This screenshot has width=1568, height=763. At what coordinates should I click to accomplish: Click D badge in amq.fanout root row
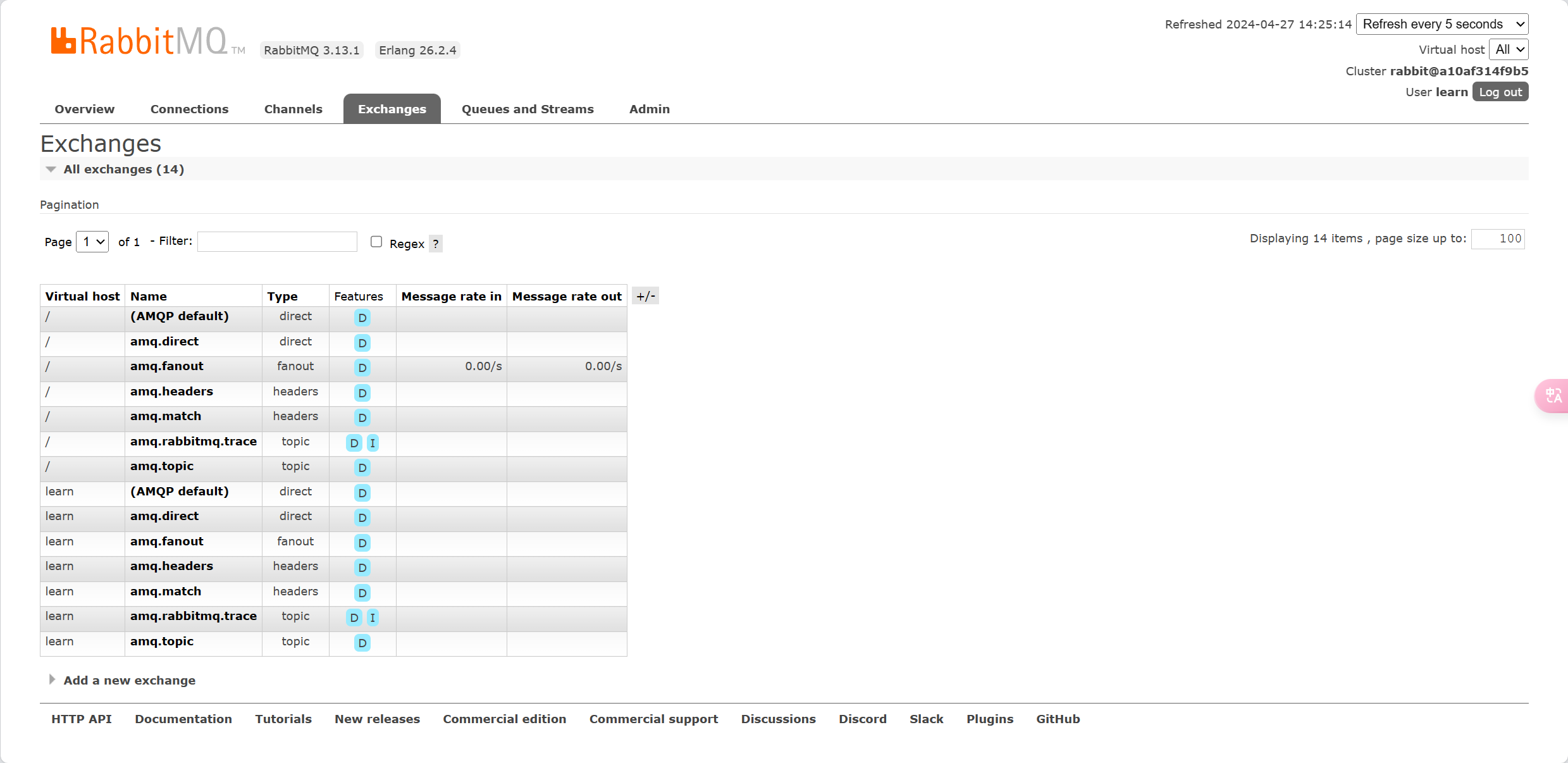click(362, 368)
